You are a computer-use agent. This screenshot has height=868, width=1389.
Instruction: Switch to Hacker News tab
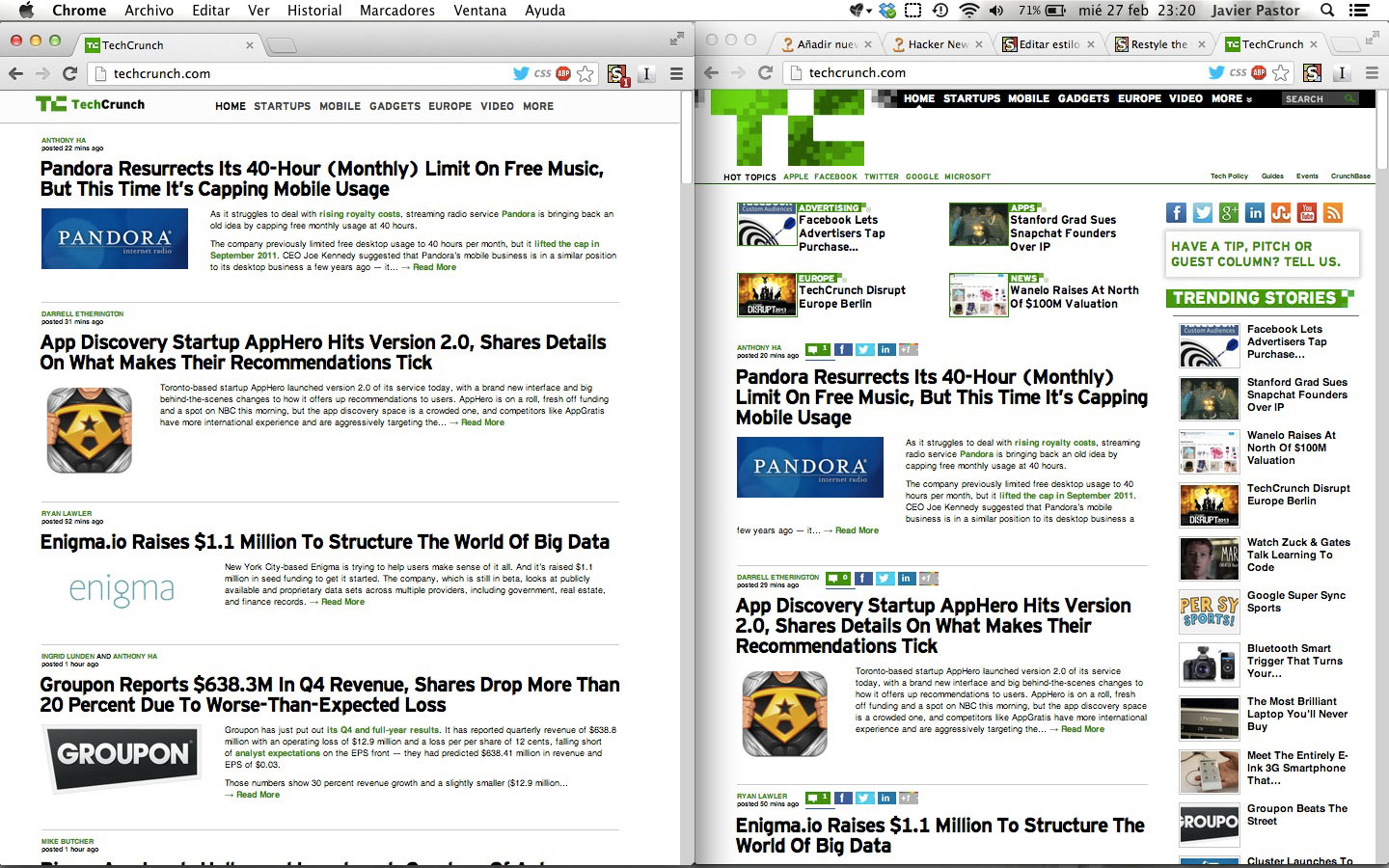[x=936, y=44]
